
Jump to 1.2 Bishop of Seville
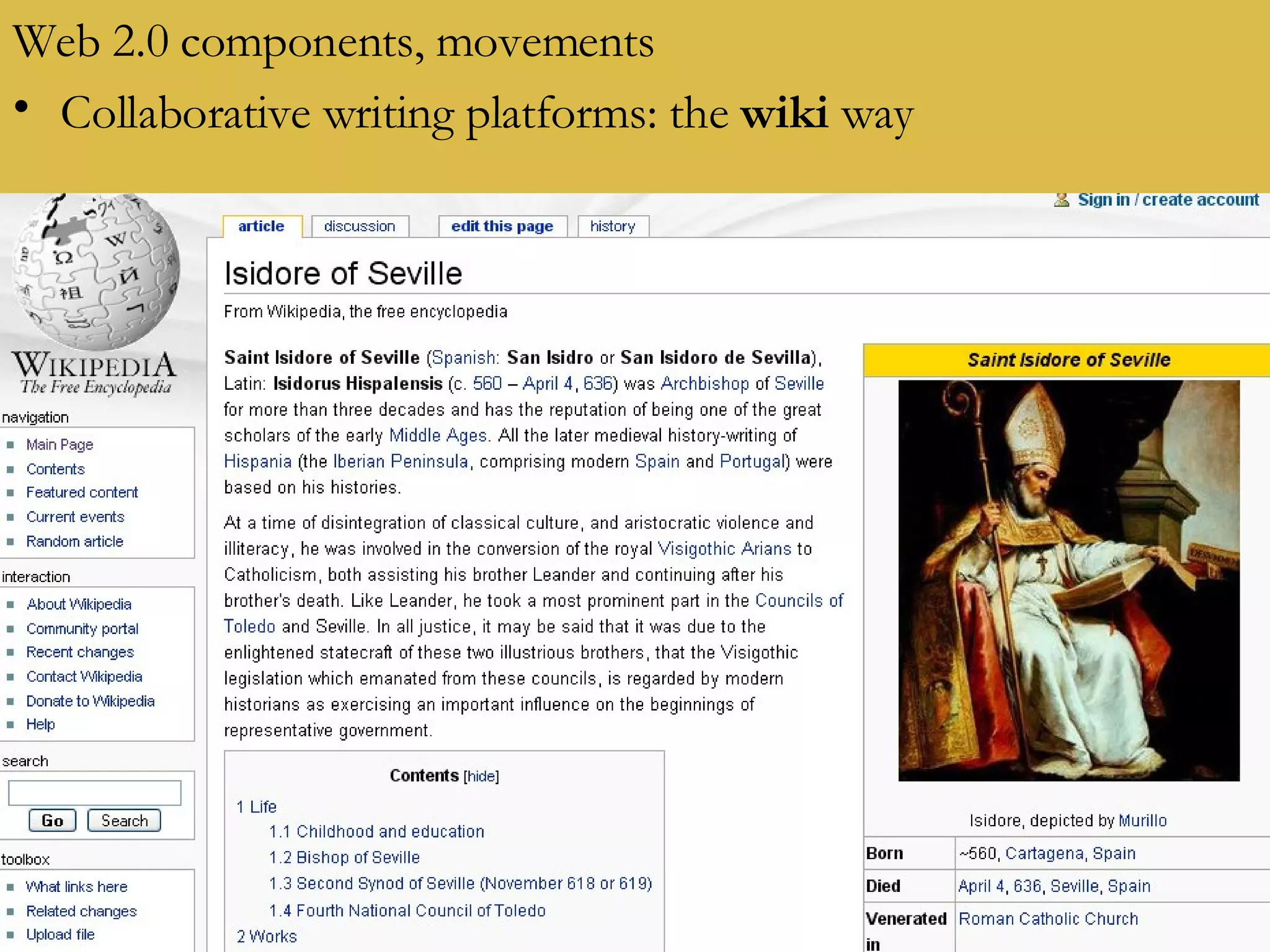click(344, 857)
